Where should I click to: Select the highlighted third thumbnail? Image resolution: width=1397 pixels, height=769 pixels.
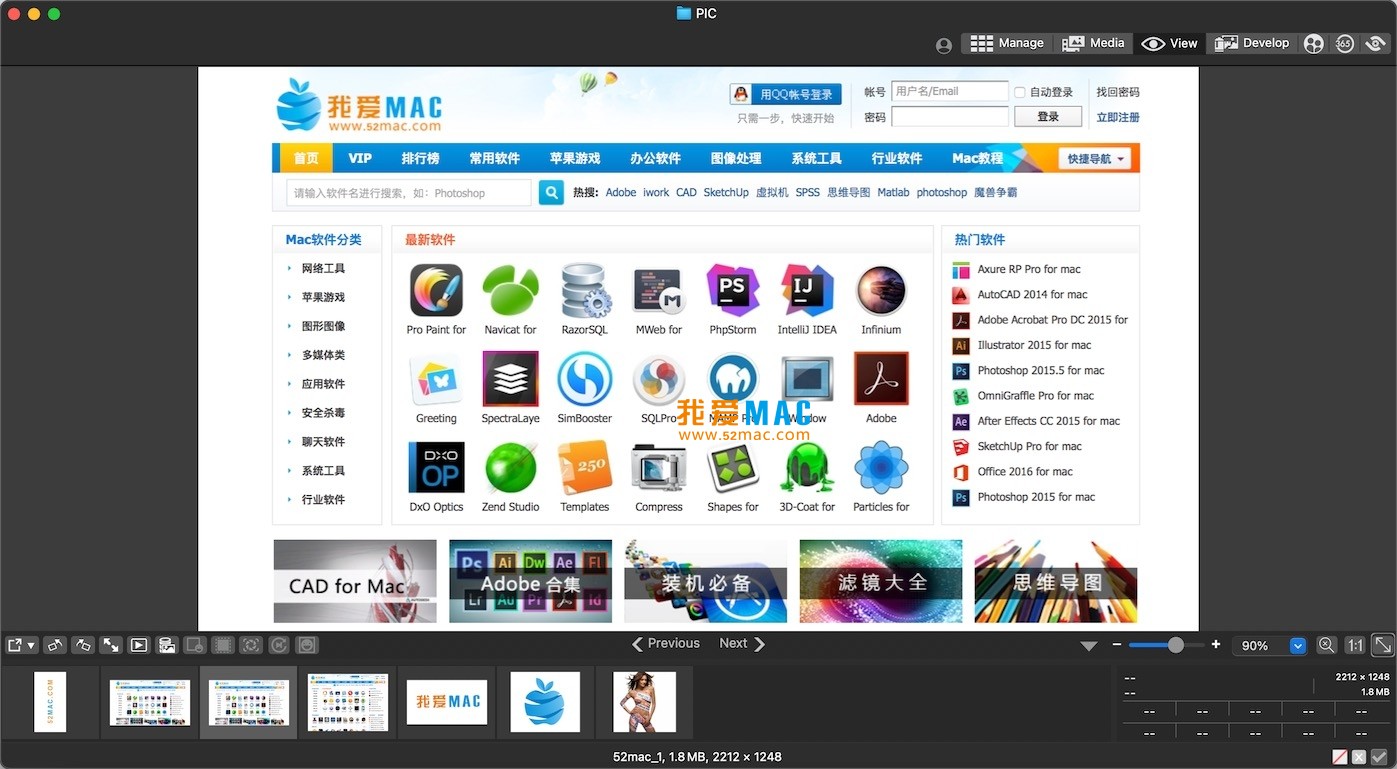[x=249, y=702]
